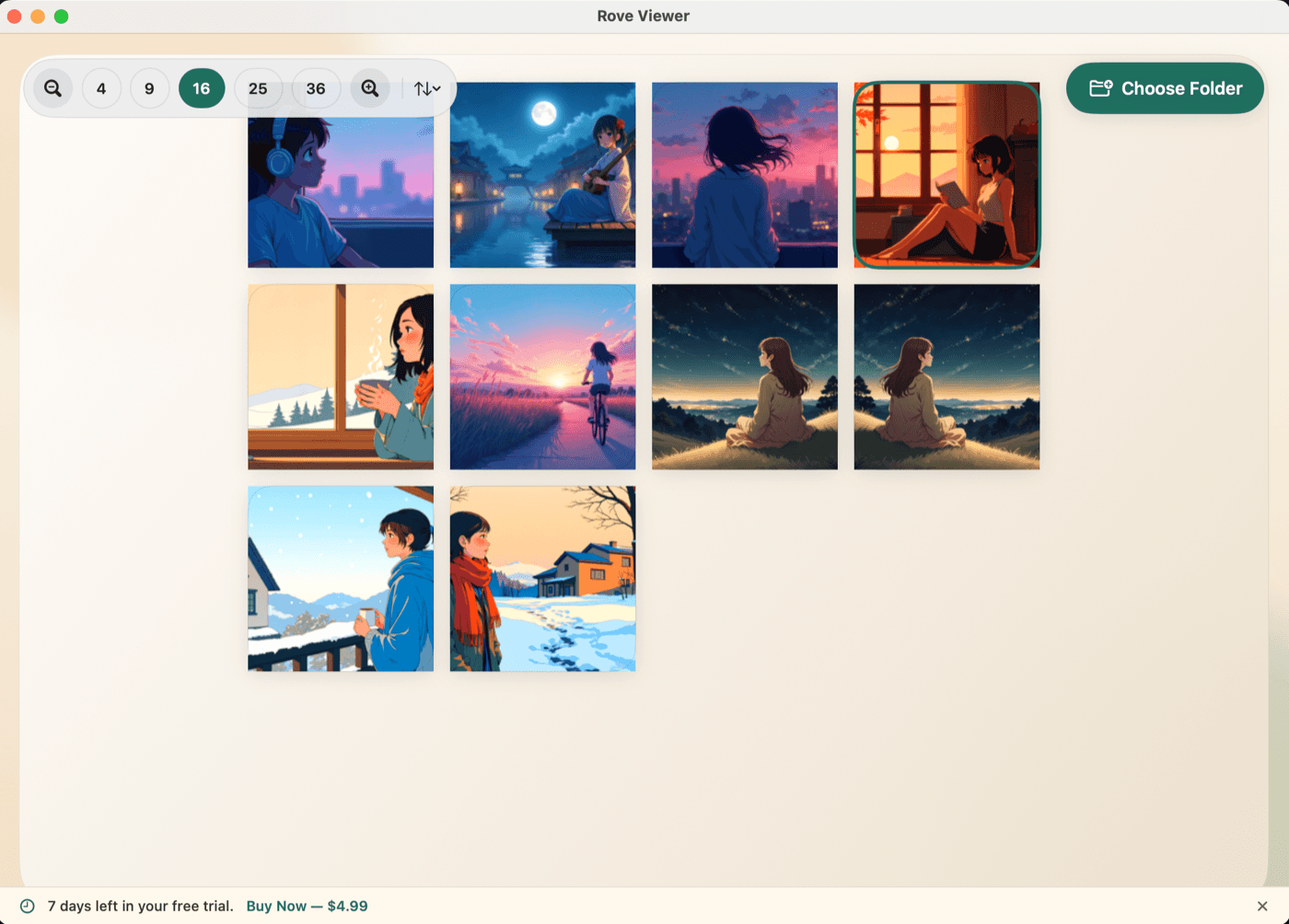Screen dimensions: 1289x924
Task: Open the girl on hill facing left-to-right image
Action: [745, 376]
